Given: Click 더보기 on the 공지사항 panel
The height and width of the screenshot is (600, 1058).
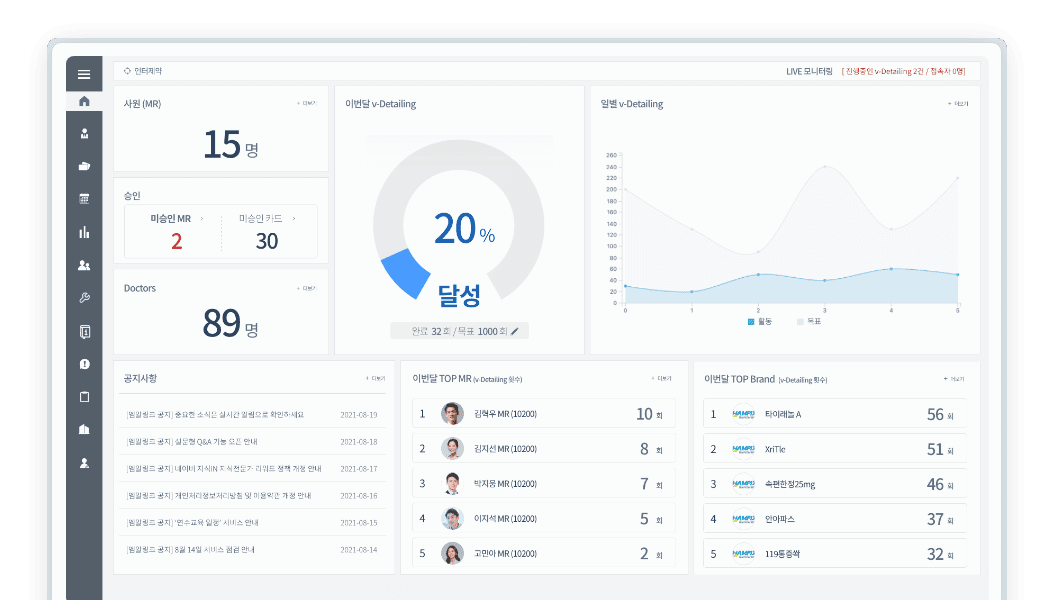Looking at the screenshot, I should pyautogui.click(x=375, y=379).
